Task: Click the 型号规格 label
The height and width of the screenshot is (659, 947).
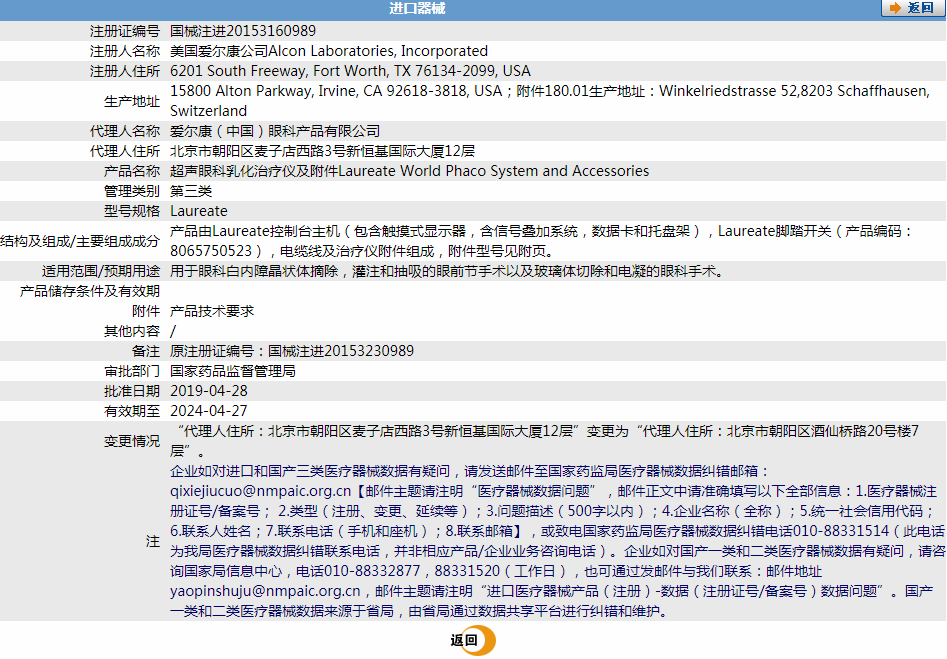Action: (x=132, y=210)
